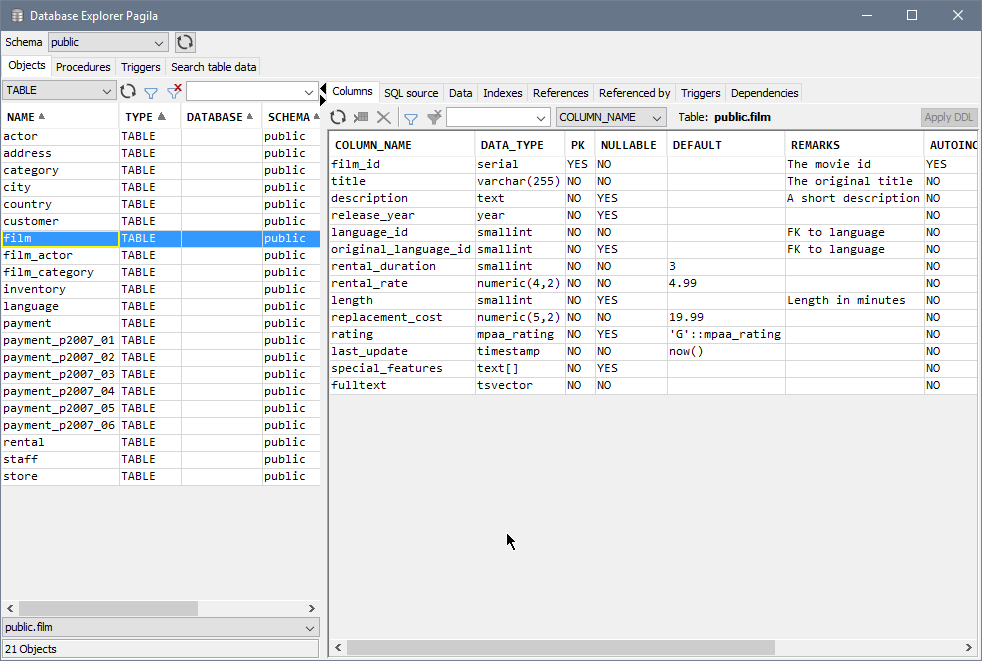Viewport: 982px width, 661px height.
Task: Click the special_features column name cell
Action: pyautogui.click(x=402, y=368)
